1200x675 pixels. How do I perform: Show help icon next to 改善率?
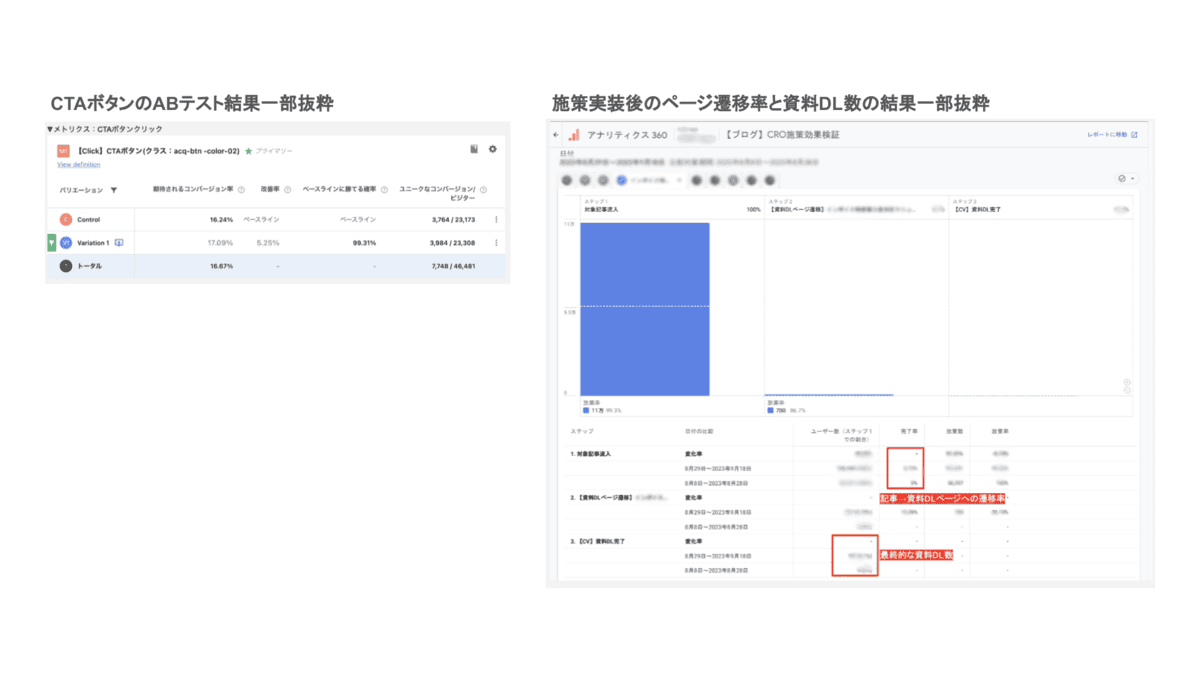pyautogui.click(x=287, y=189)
